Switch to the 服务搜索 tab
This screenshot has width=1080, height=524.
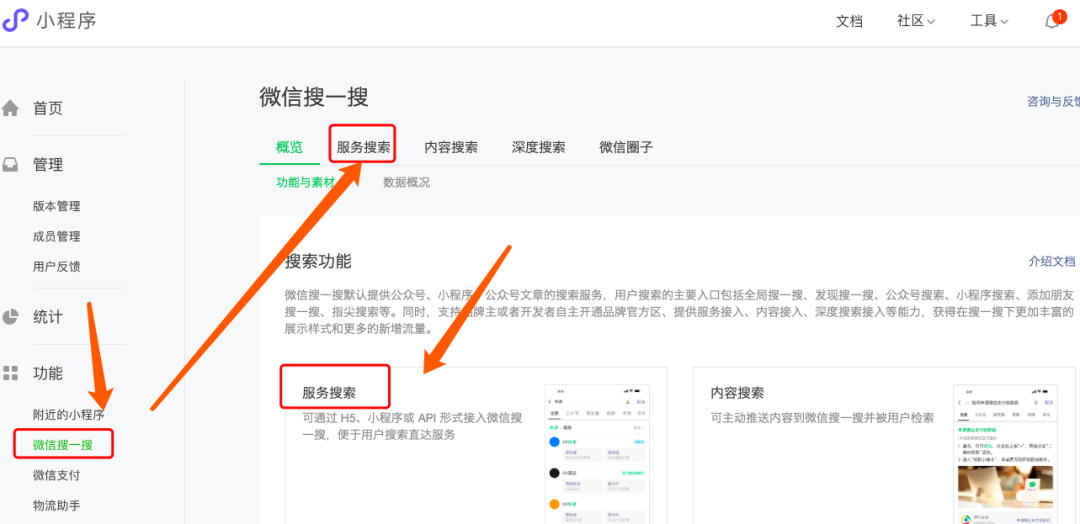363,147
